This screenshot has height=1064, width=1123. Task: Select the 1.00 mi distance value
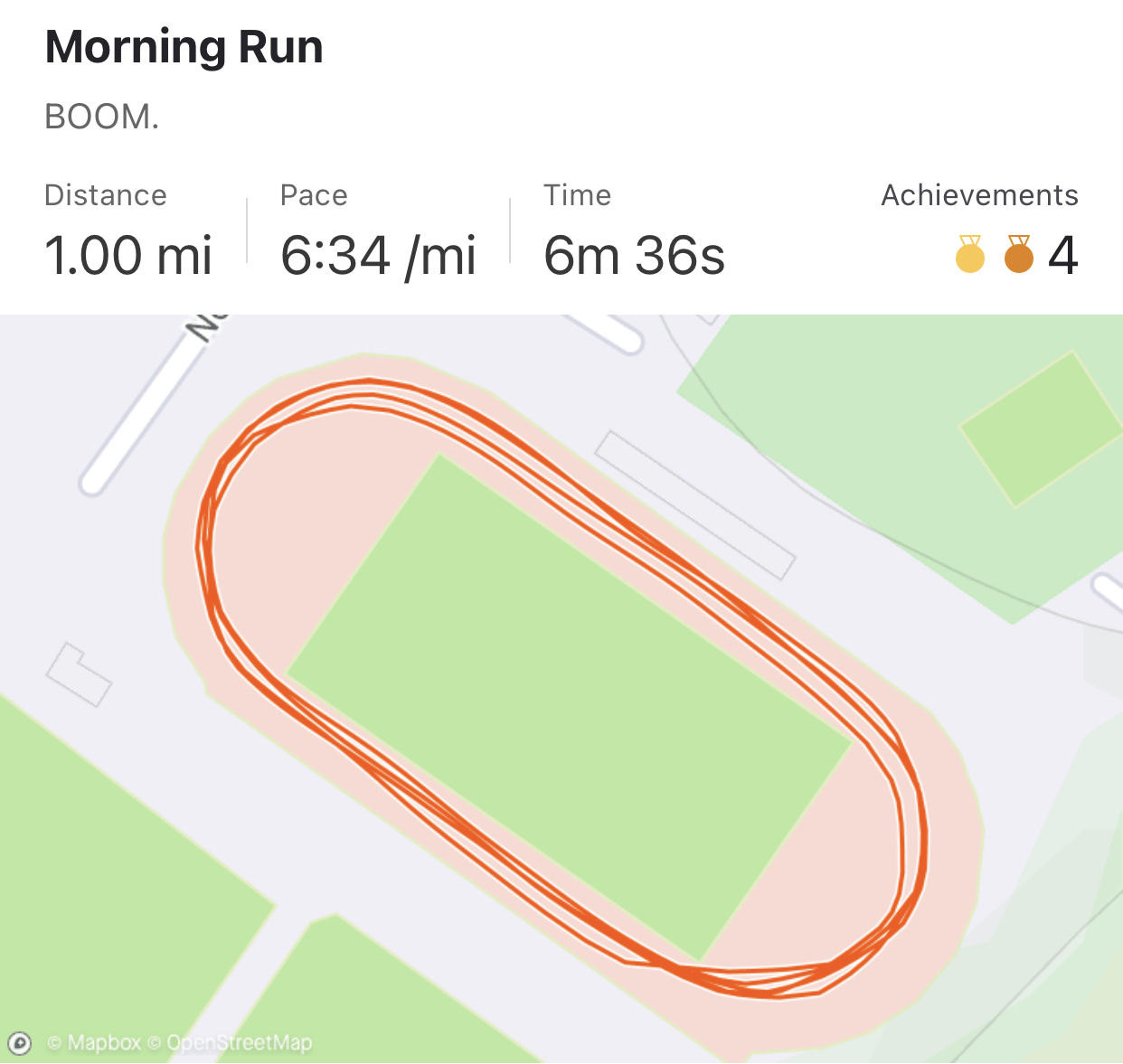(128, 255)
